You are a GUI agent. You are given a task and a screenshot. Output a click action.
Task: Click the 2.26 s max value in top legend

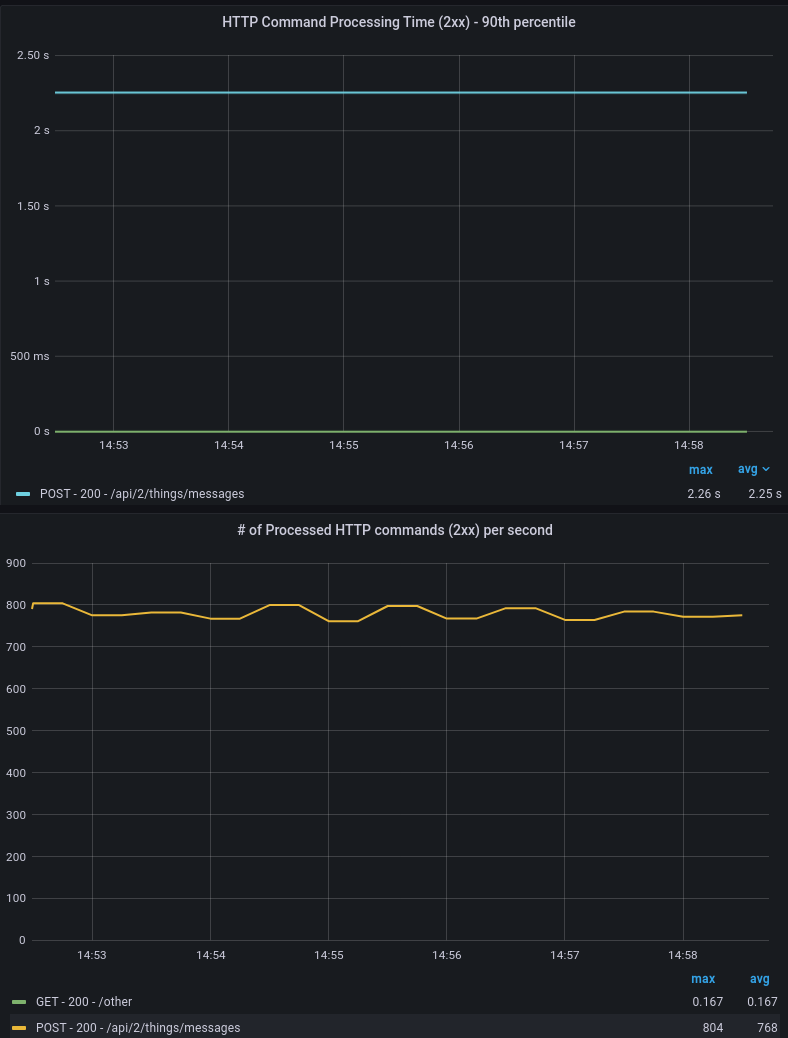point(703,494)
